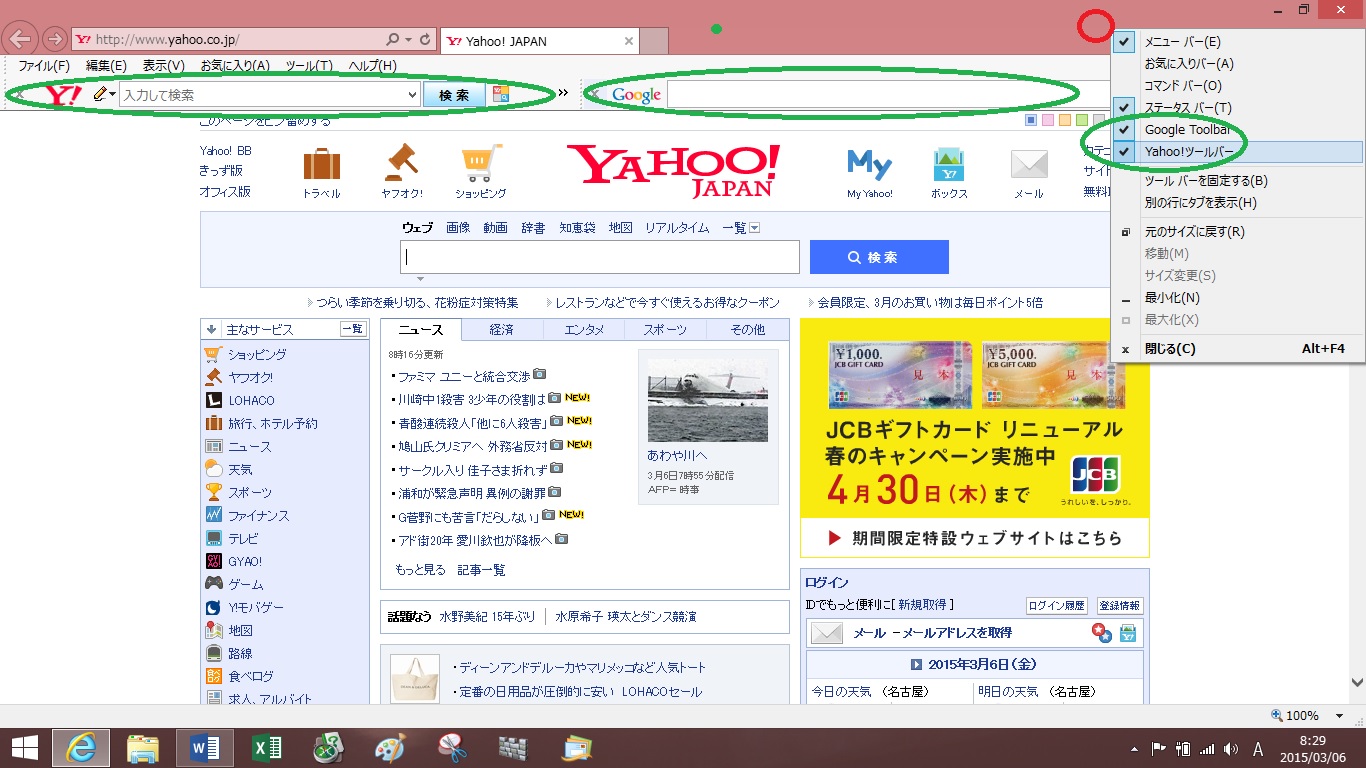Image resolution: width=1366 pixels, height=768 pixels.
Task: Click the ゲーム controller icon in sidebar
Action: click(x=213, y=584)
